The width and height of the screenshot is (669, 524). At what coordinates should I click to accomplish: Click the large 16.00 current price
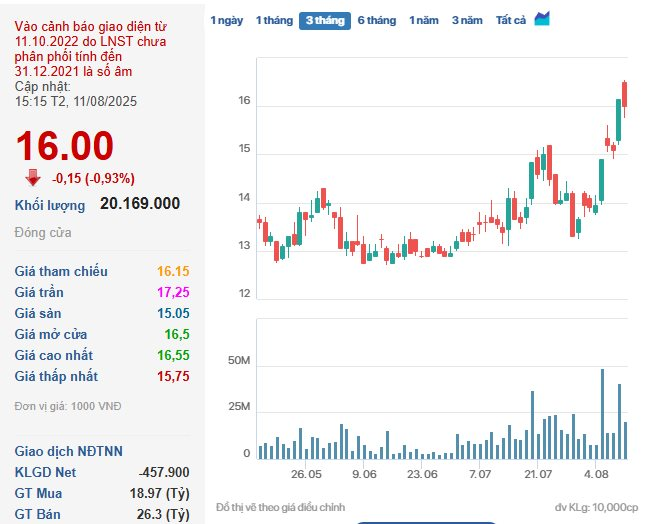64,146
